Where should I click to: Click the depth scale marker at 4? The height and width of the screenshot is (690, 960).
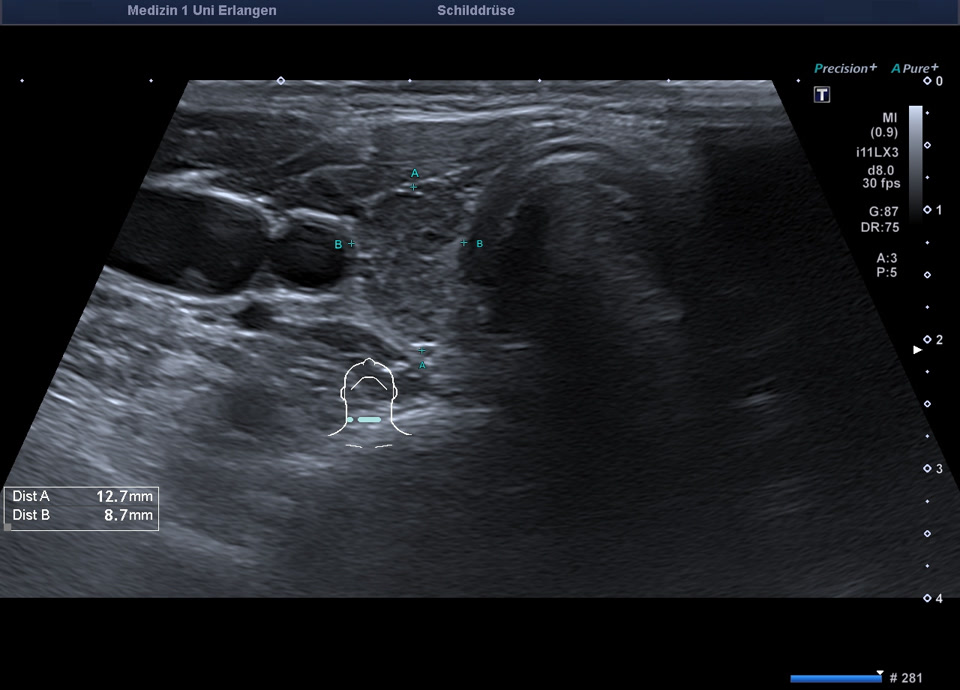pos(927,598)
